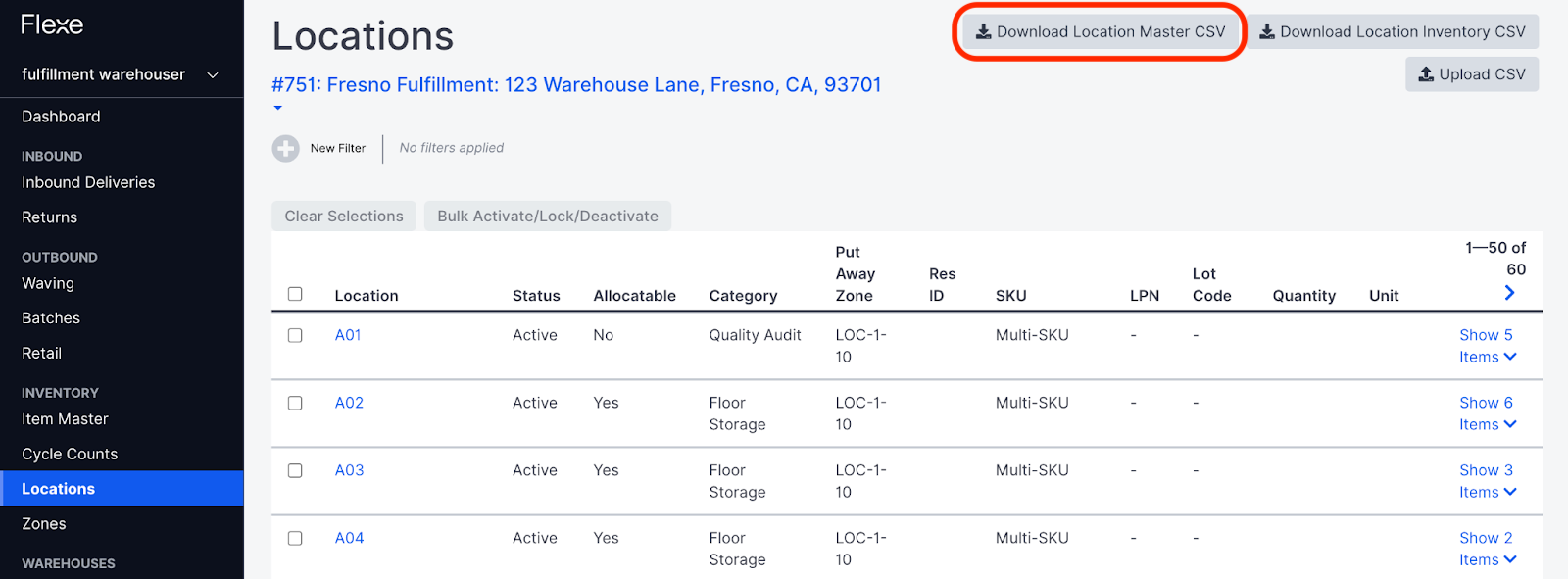Check the box for location A01

[295, 335]
